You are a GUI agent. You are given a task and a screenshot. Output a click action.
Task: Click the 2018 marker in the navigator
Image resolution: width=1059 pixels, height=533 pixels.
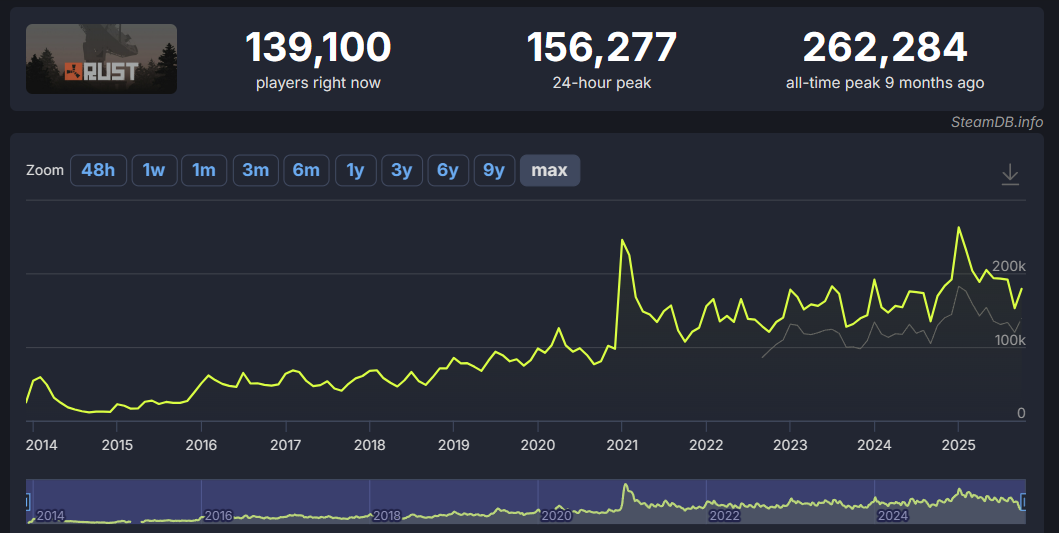[x=386, y=516]
